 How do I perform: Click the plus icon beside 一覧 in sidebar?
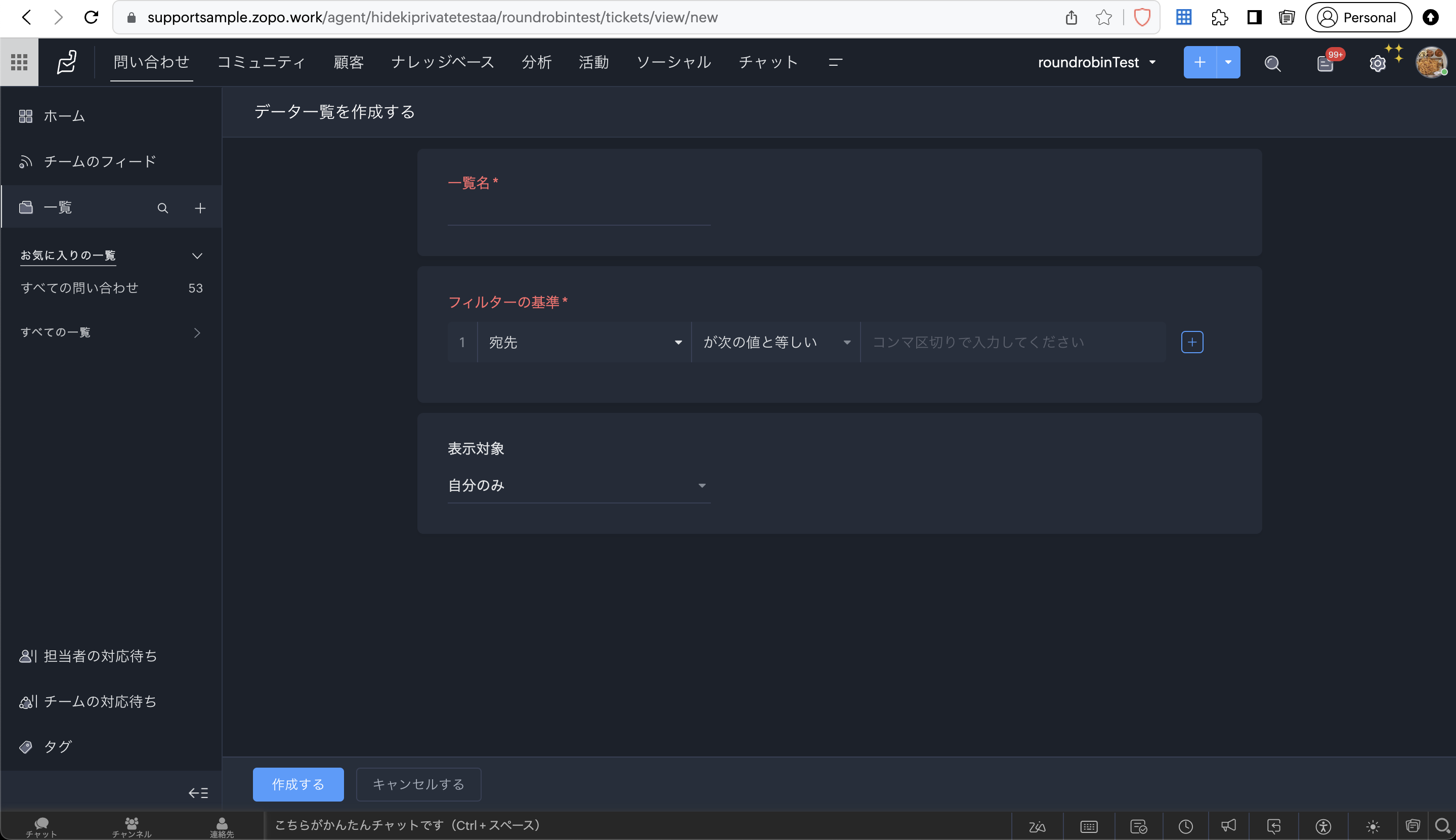(200, 208)
